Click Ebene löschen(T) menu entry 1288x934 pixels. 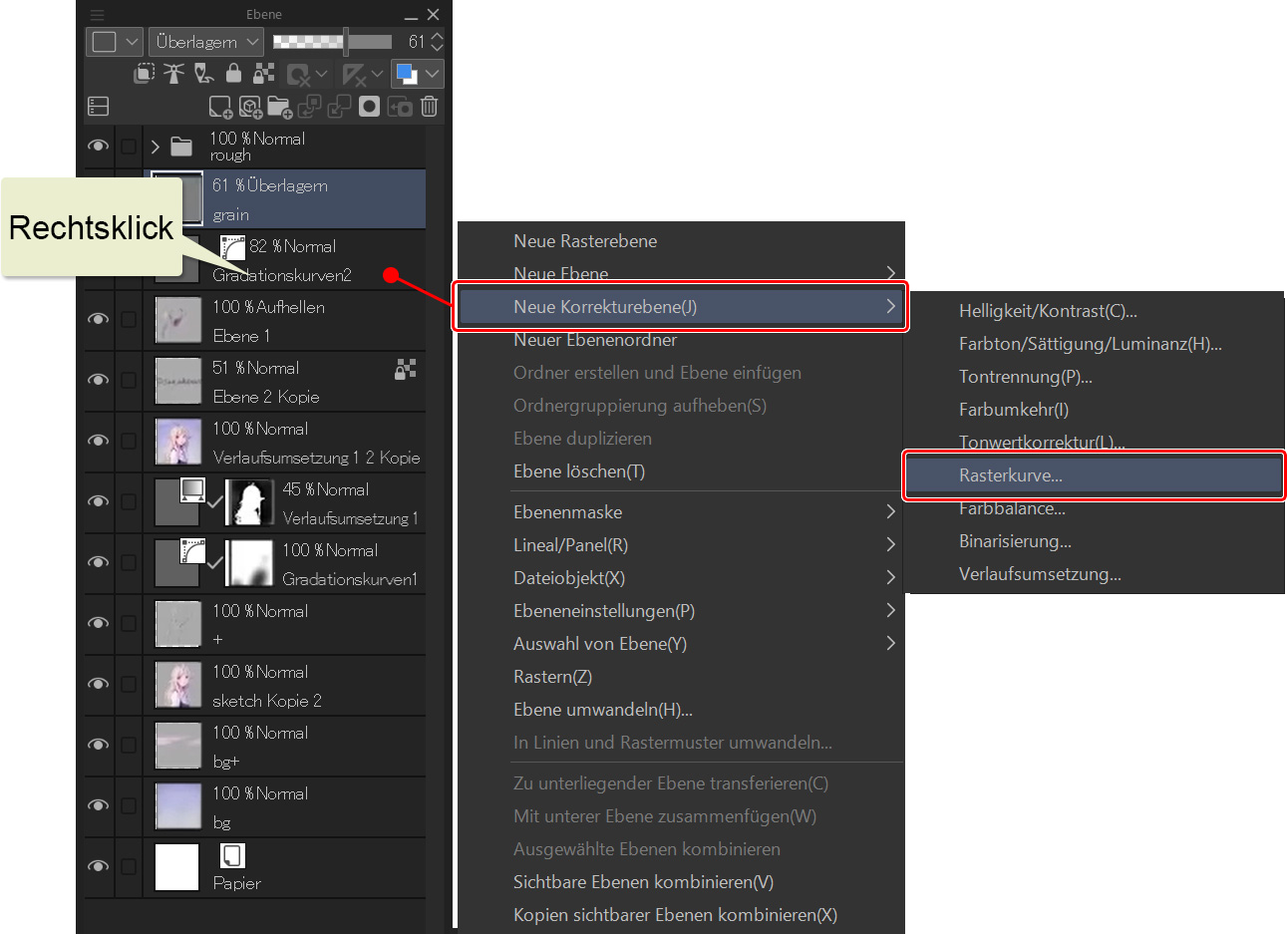pyautogui.click(x=579, y=471)
